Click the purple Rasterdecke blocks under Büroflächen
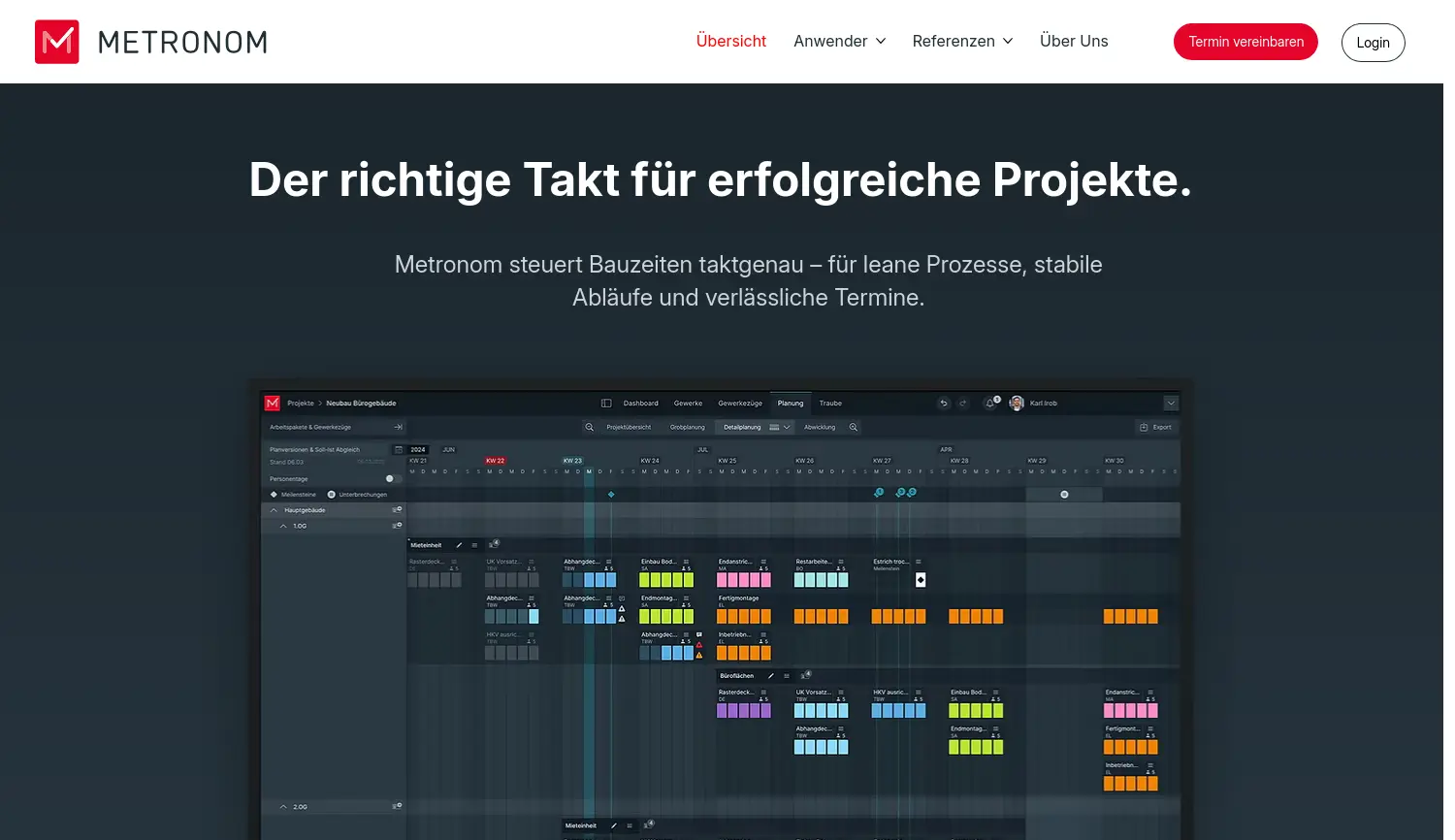Image resolution: width=1455 pixels, height=840 pixels. click(x=744, y=711)
